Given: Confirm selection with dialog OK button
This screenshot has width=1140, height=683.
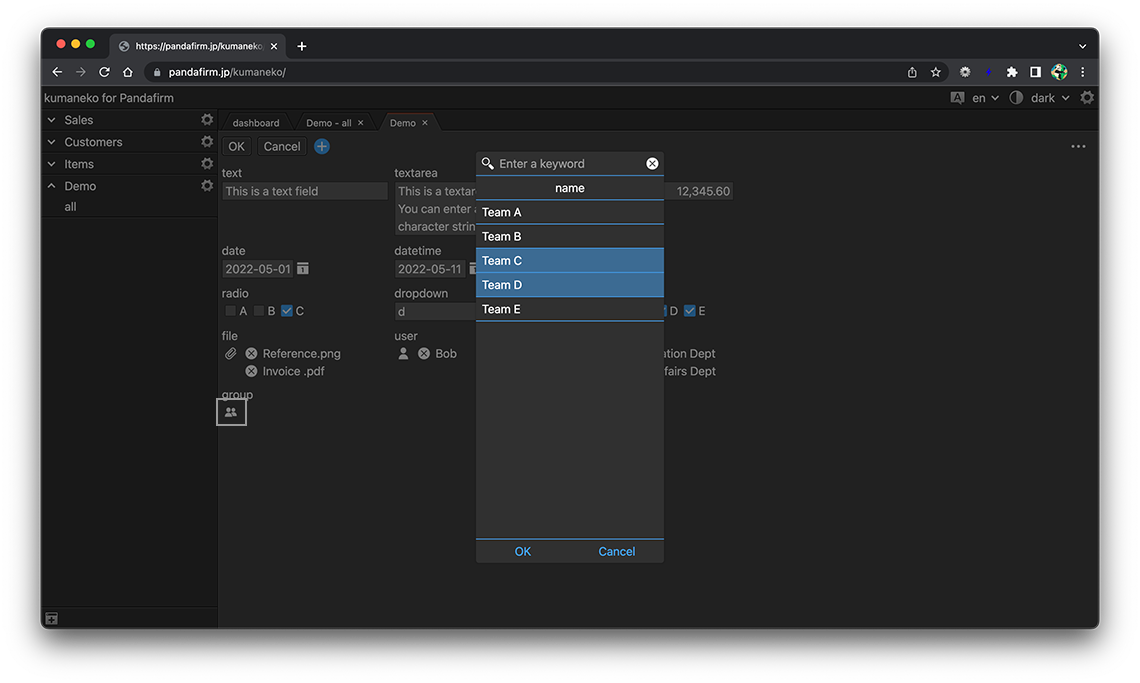Looking at the screenshot, I should point(523,551).
